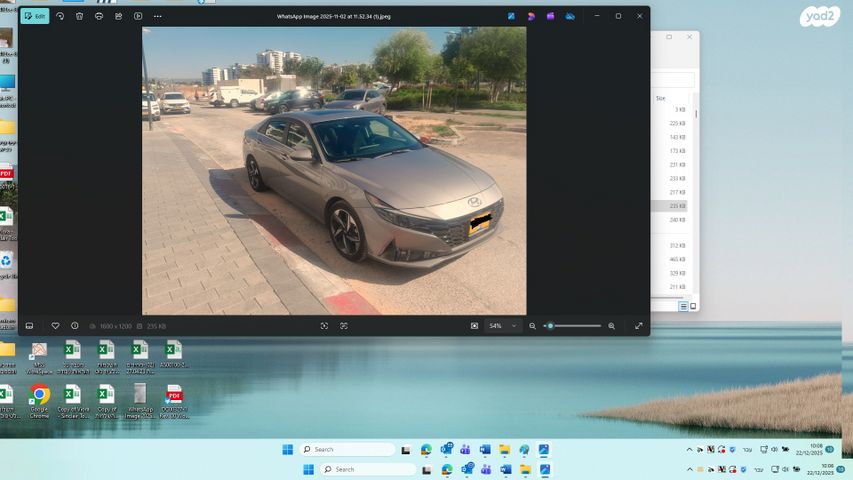
Task: Rotate the photo with the rotate icon
Action: pos(60,16)
